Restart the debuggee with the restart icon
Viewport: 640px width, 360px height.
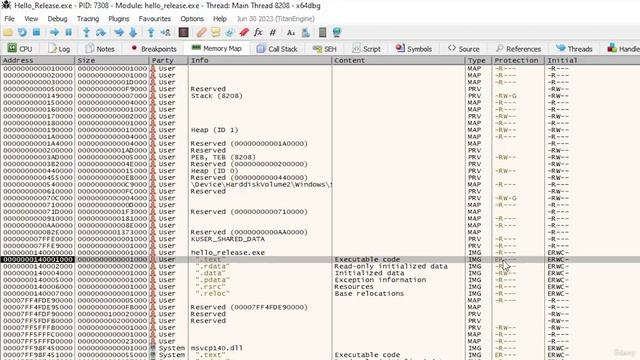pos(22,32)
